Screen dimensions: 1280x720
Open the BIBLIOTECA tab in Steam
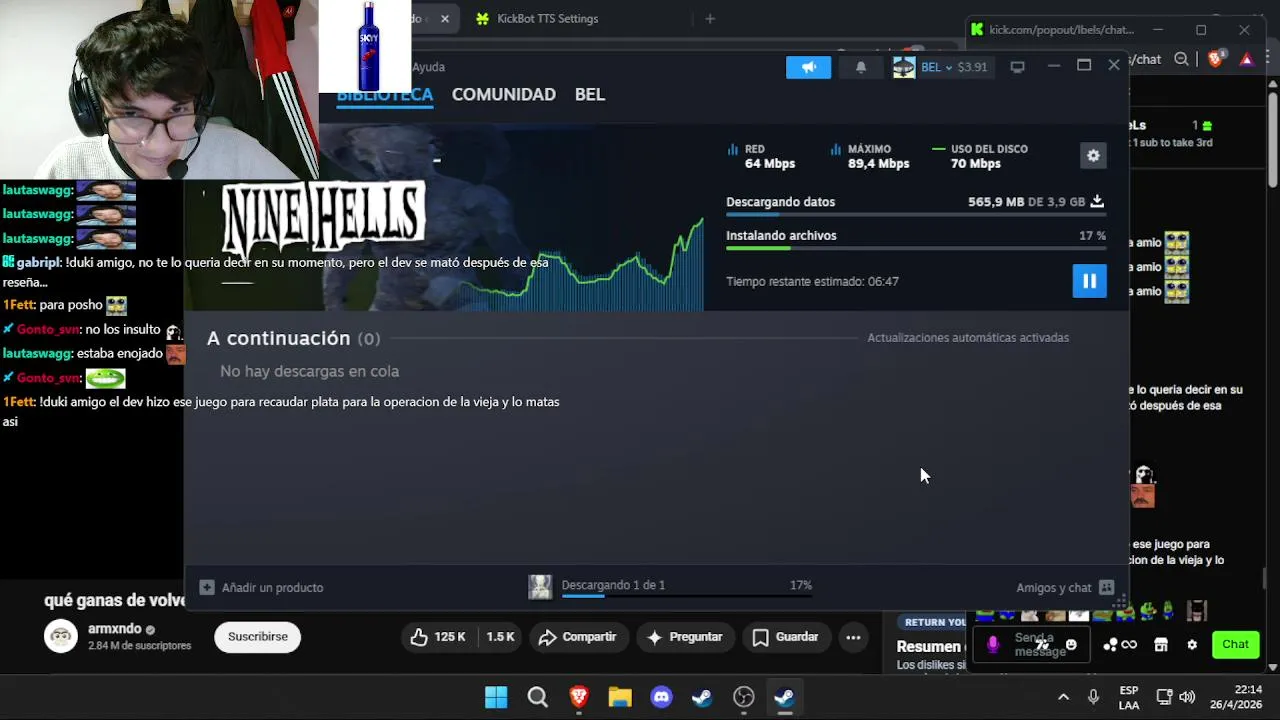385,94
